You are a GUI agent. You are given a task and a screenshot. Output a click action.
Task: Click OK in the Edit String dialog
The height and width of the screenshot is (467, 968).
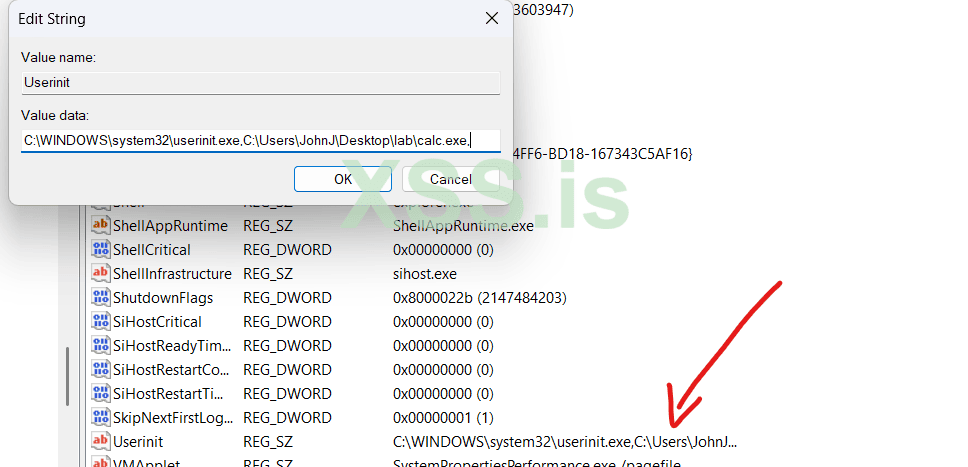click(343, 179)
